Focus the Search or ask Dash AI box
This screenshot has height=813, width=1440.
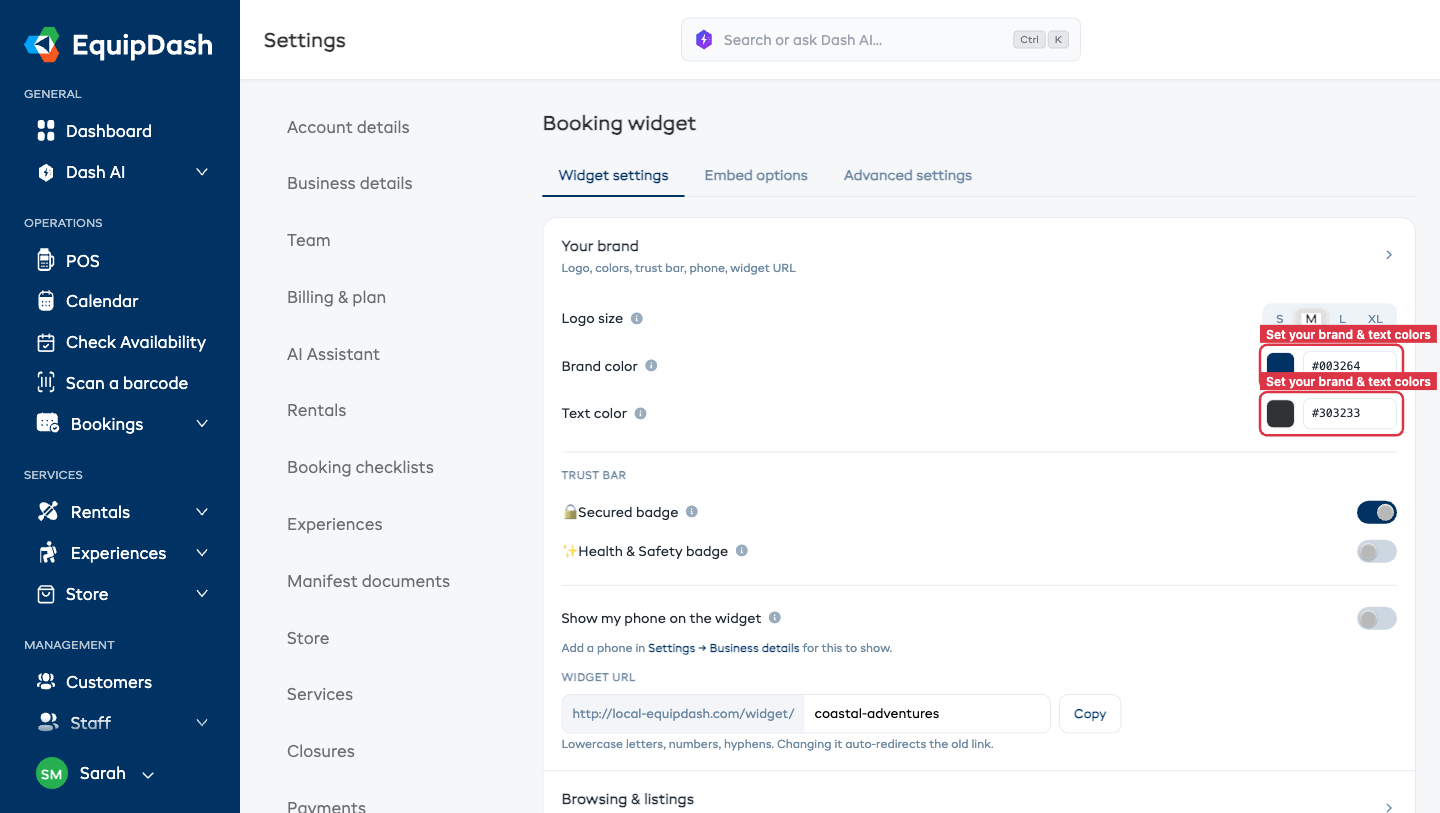click(x=881, y=40)
